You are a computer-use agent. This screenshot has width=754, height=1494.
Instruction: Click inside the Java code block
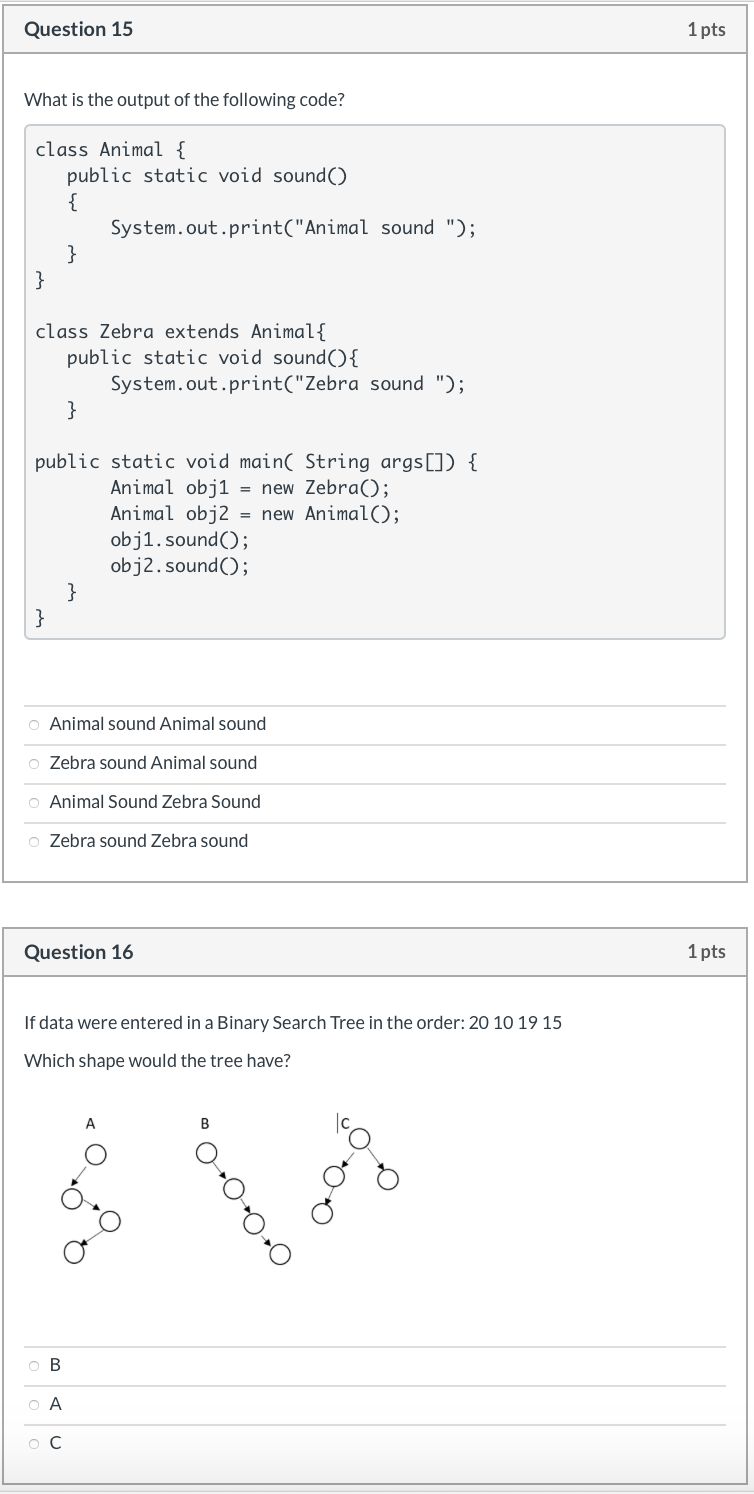click(375, 382)
